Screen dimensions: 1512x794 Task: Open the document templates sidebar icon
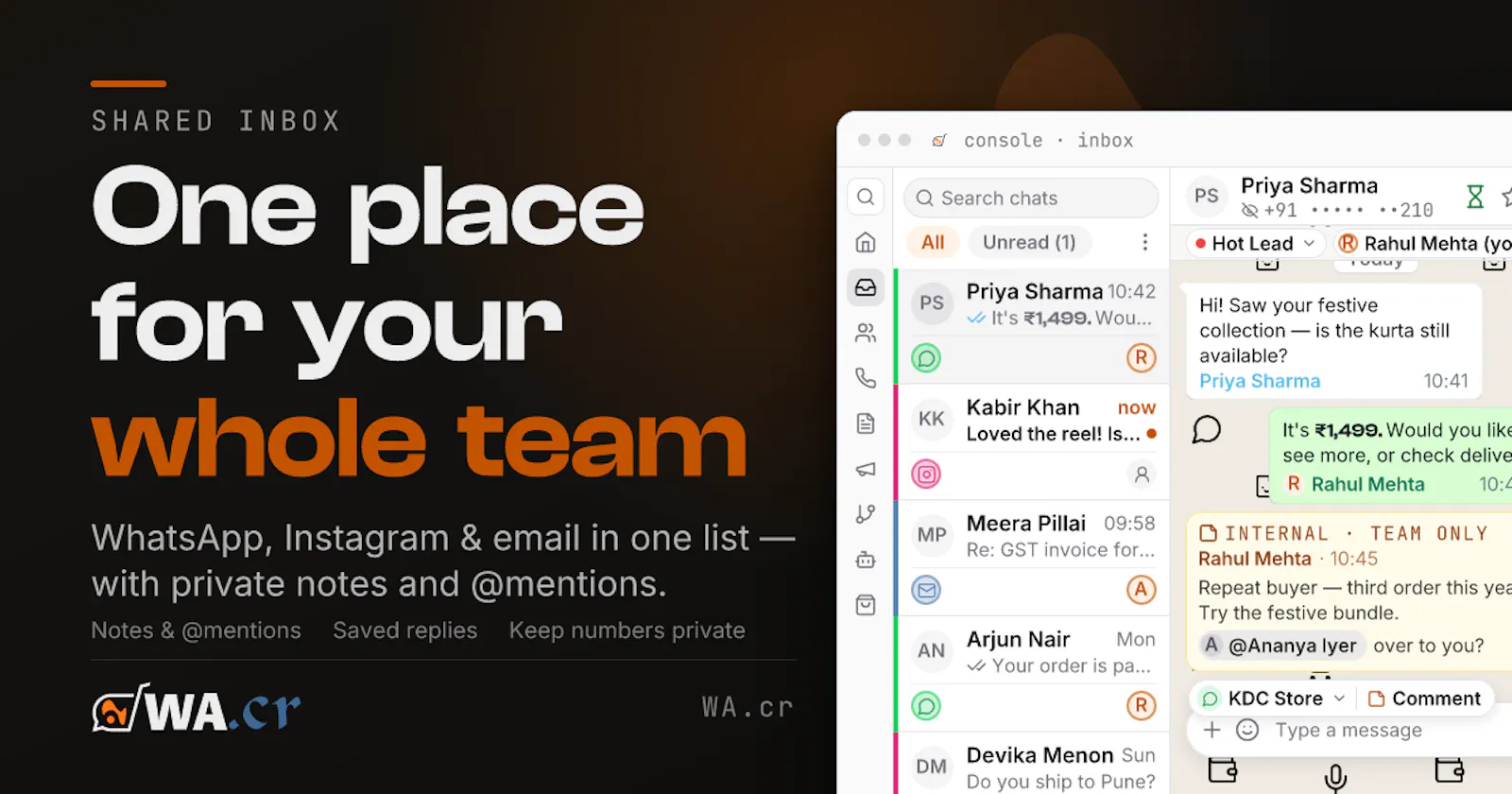tap(866, 423)
